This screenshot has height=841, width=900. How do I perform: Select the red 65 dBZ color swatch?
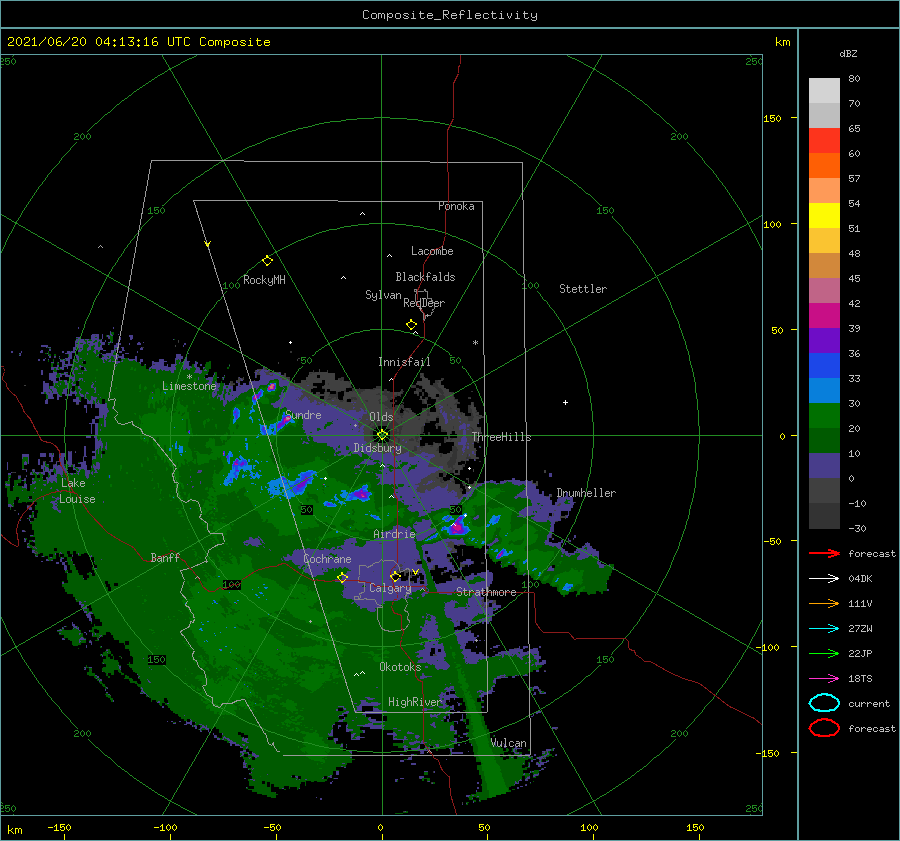click(824, 140)
